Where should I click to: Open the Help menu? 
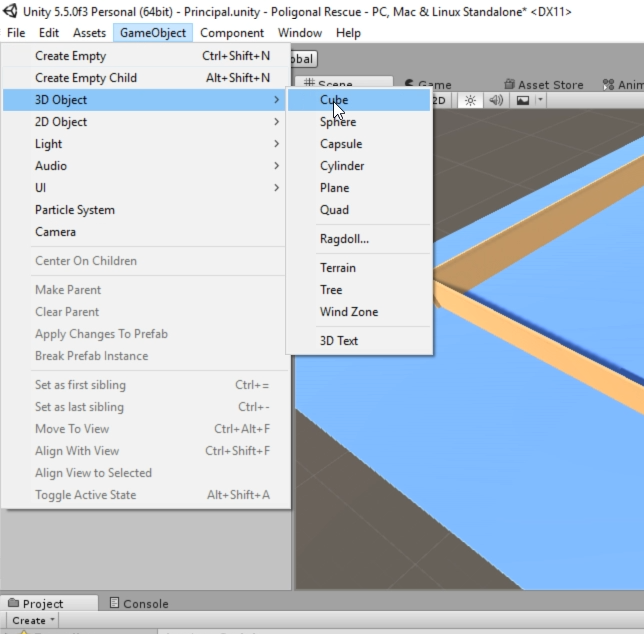coord(348,33)
